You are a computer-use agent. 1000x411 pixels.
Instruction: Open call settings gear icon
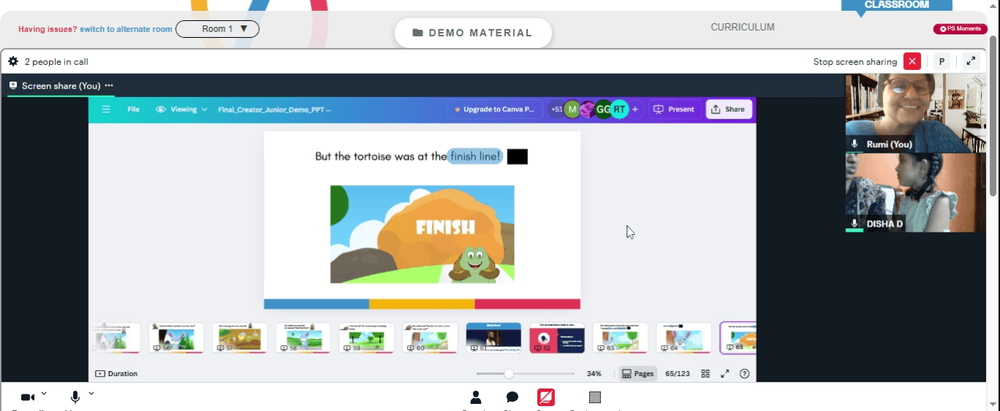click(13, 62)
